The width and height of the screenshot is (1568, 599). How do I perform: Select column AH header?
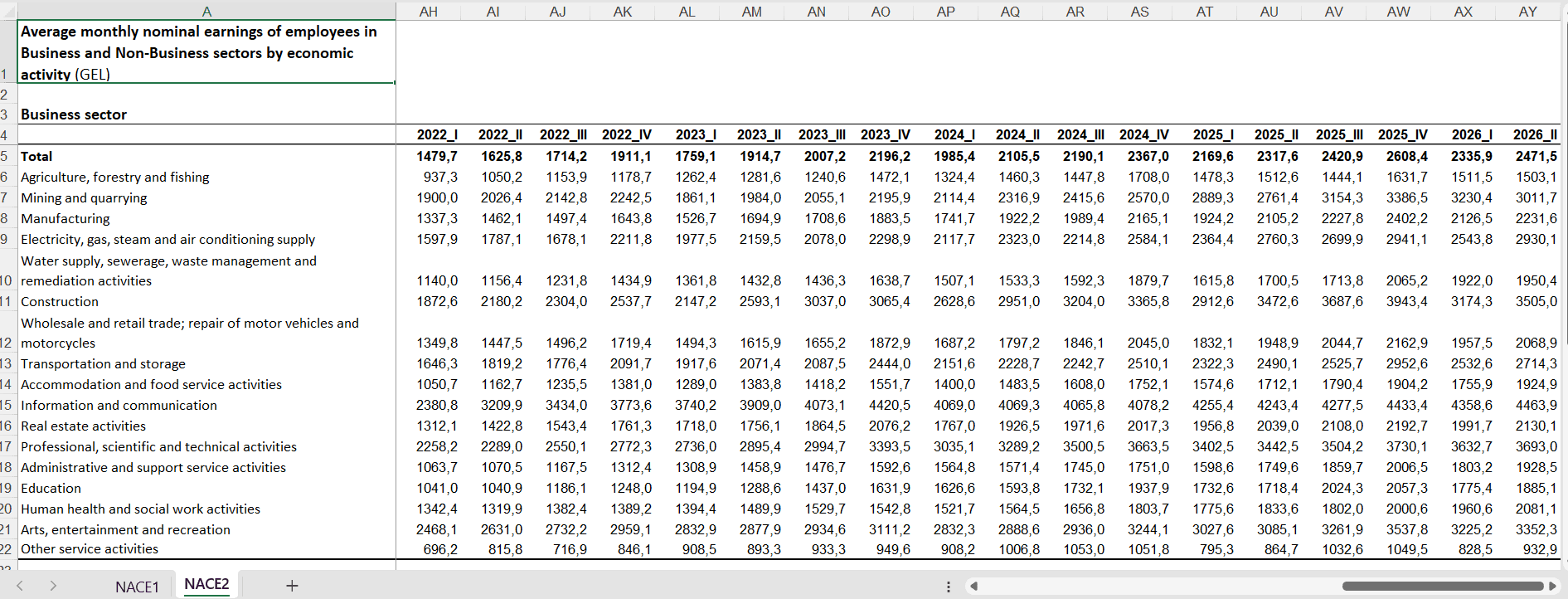coord(429,11)
